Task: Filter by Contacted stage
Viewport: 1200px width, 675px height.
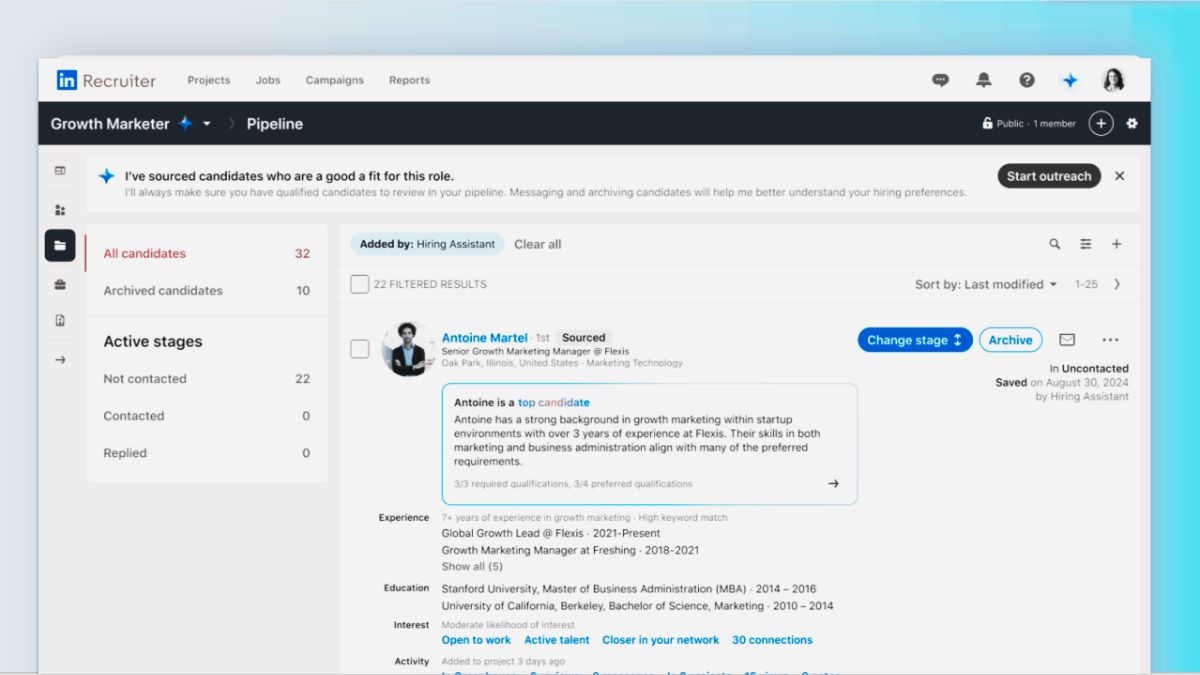Action: pos(206,415)
